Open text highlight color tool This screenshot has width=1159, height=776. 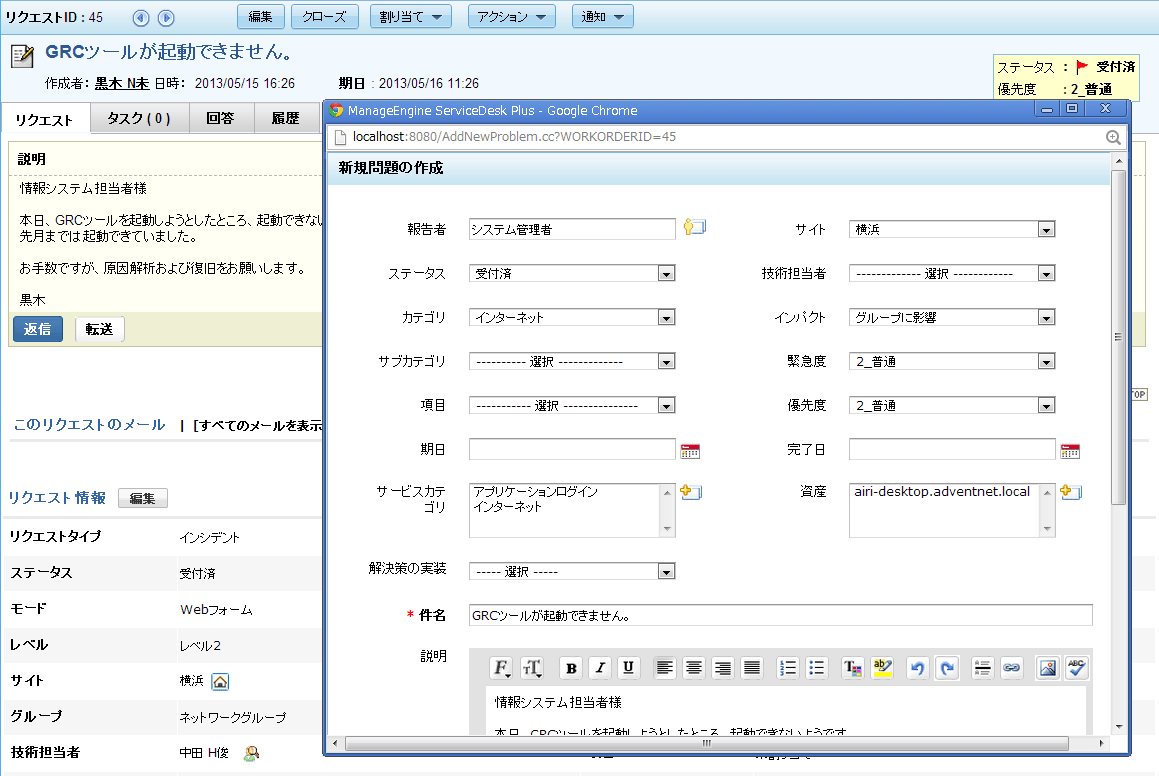click(x=882, y=668)
